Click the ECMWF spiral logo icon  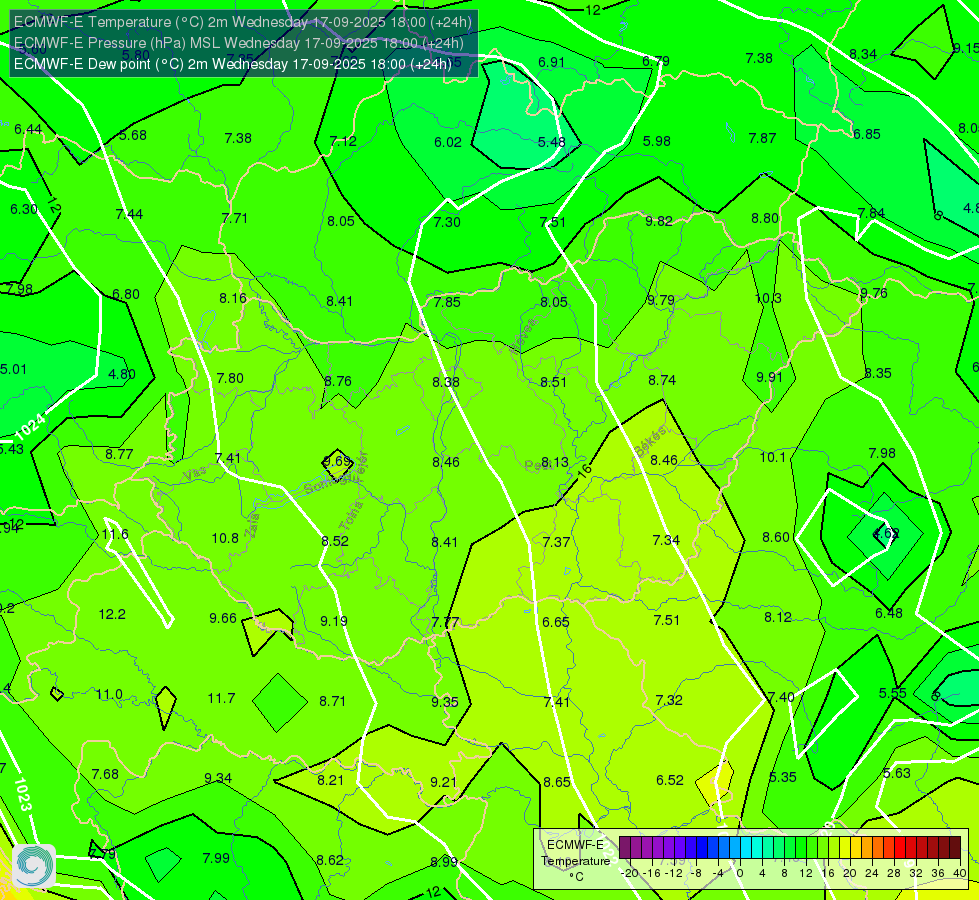pos(34,866)
